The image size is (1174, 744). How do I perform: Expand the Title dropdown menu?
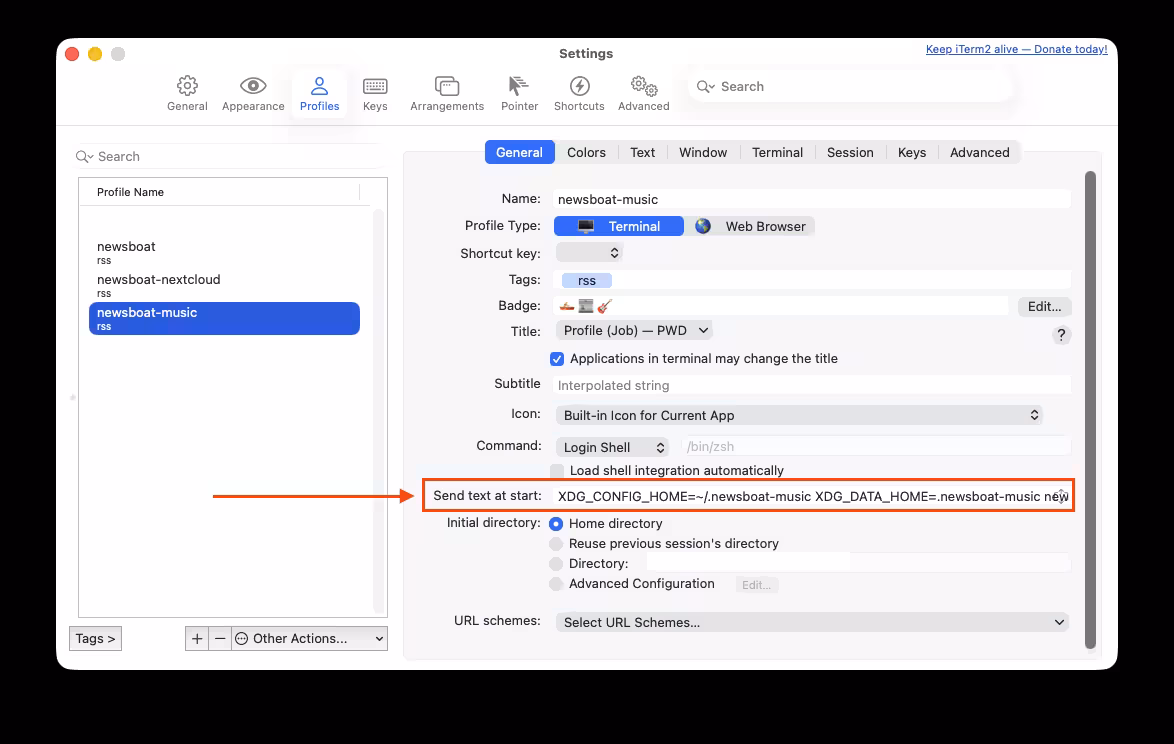coord(634,330)
